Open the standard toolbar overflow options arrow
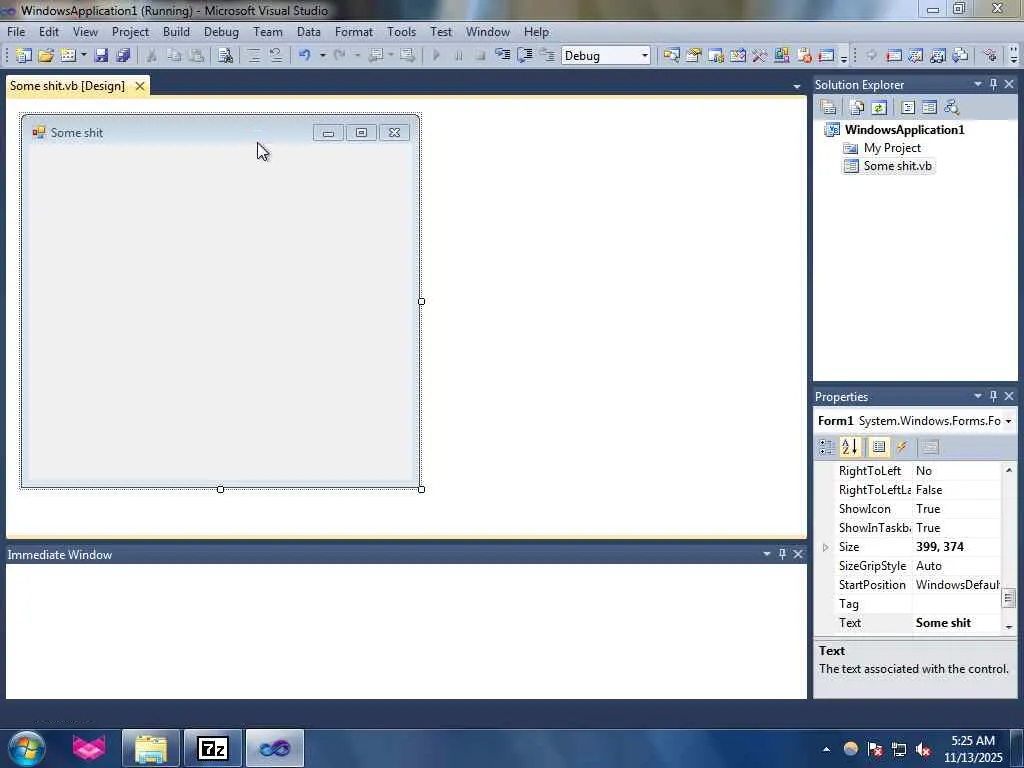The height and width of the screenshot is (768, 1024). [x=844, y=57]
